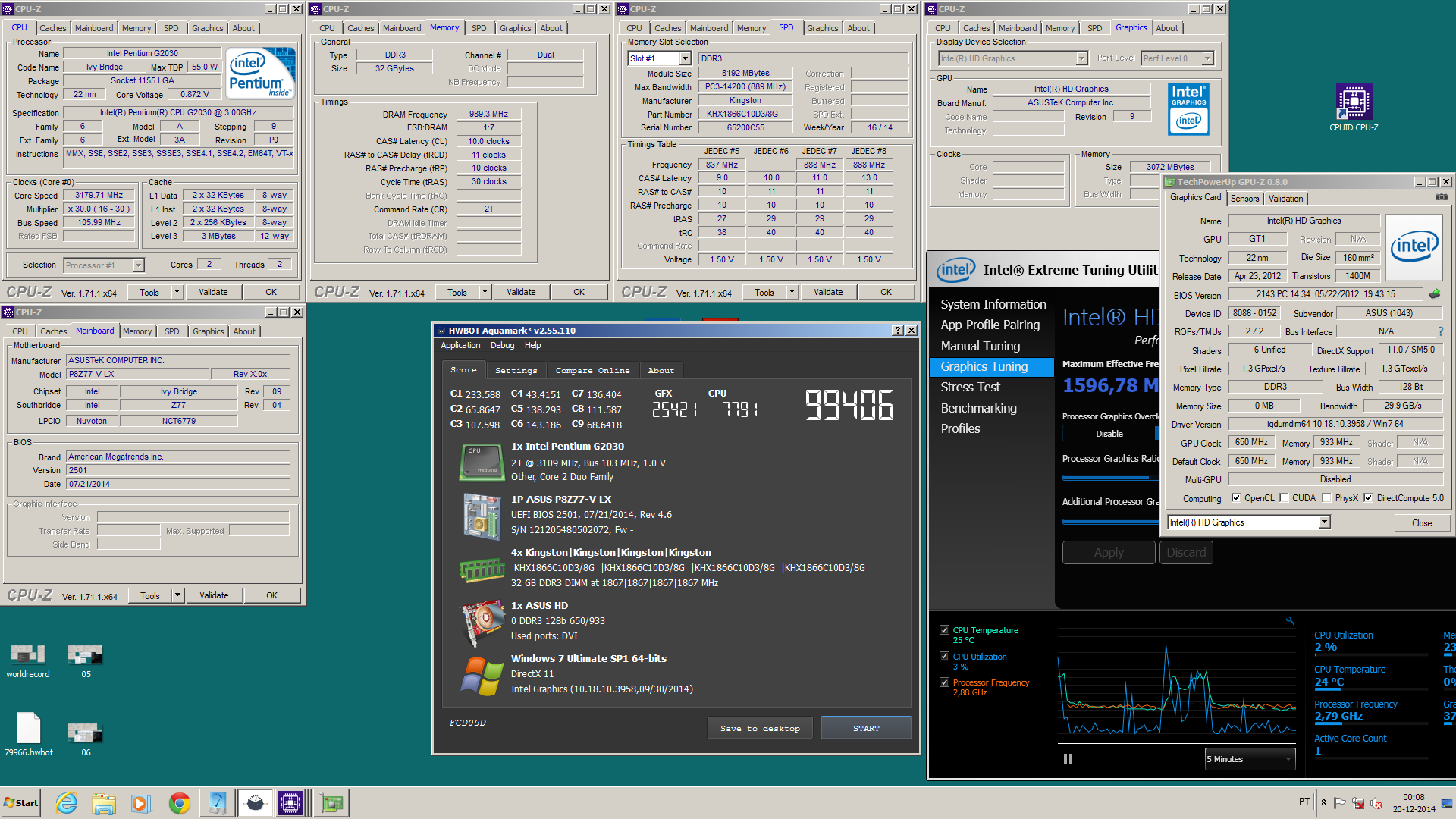Image resolution: width=1456 pixels, height=819 pixels.
Task: Uncheck CPU Utilization in XTU monitor
Action: pyautogui.click(x=944, y=657)
